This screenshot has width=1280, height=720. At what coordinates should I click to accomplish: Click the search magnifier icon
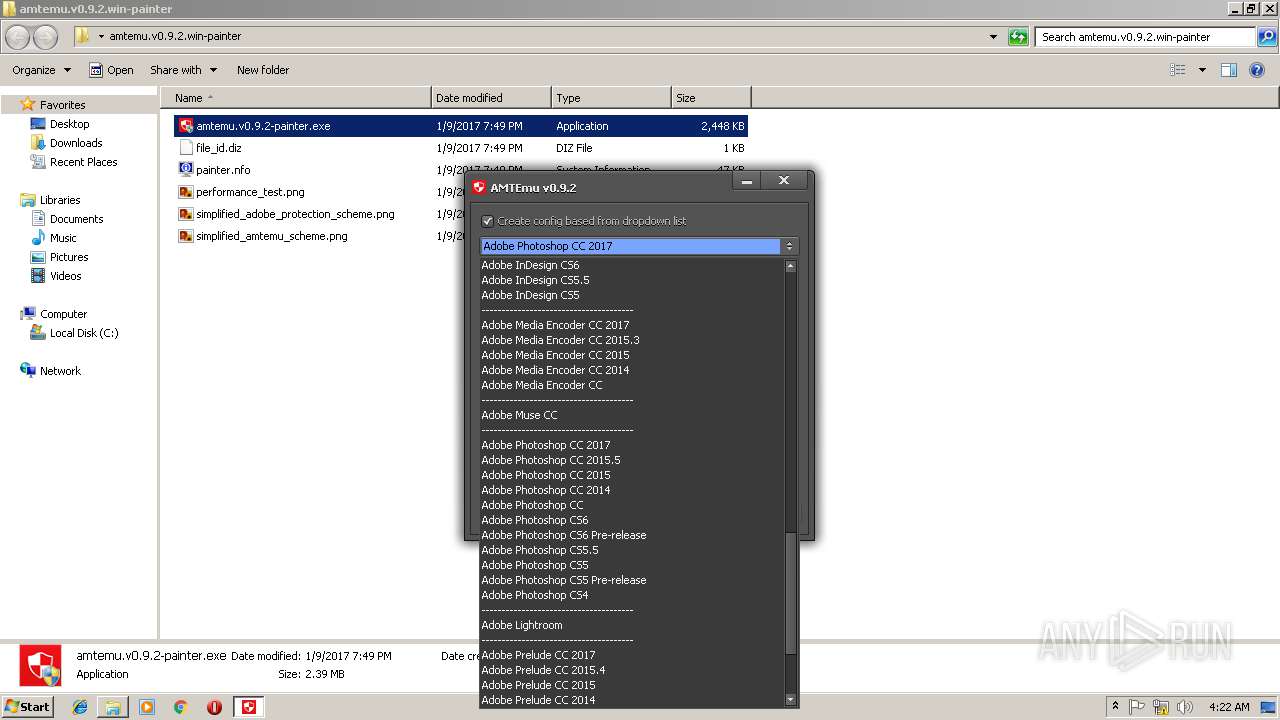point(1266,37)
